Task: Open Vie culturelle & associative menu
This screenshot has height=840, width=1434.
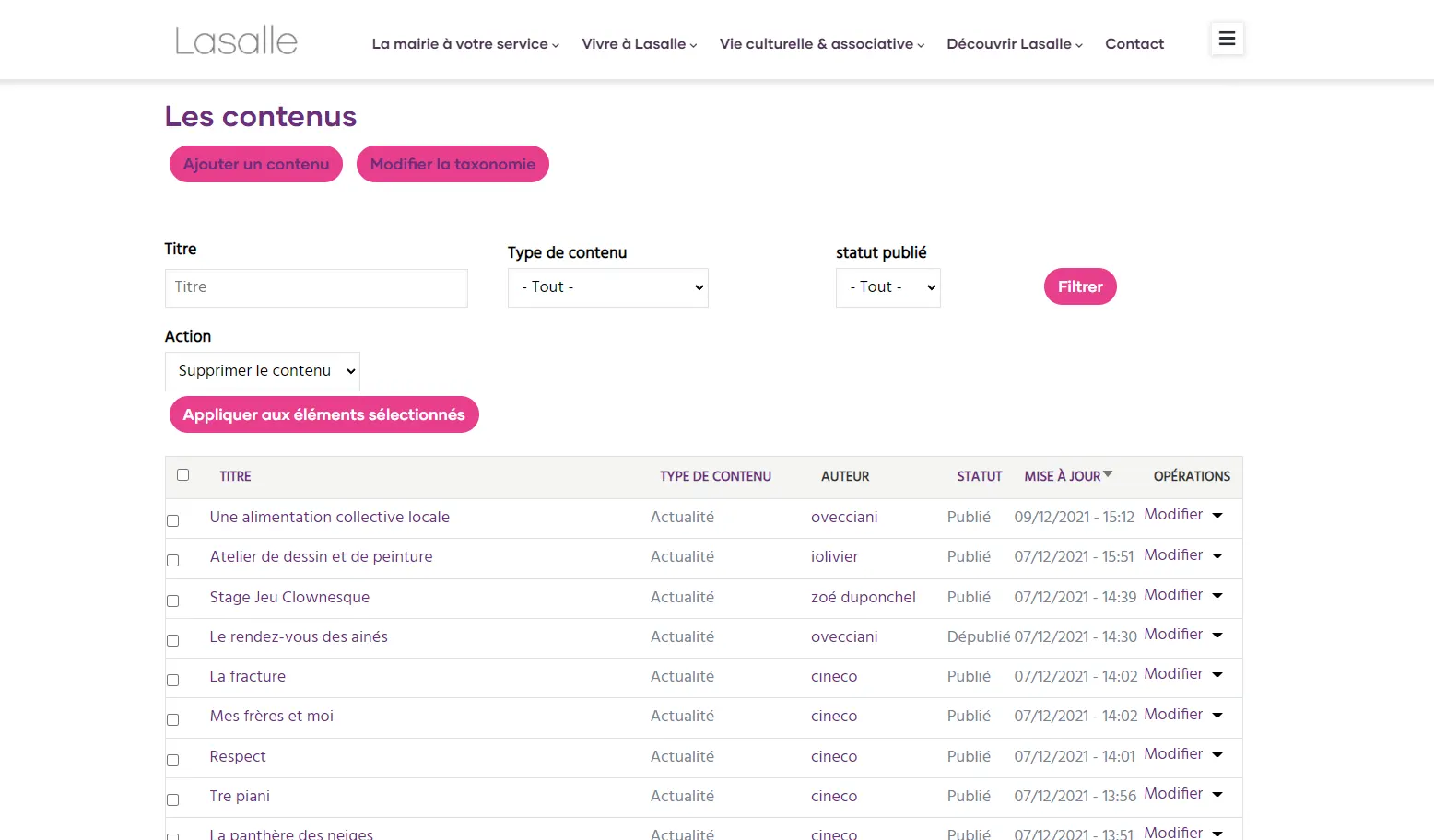Action: (822, 44)
